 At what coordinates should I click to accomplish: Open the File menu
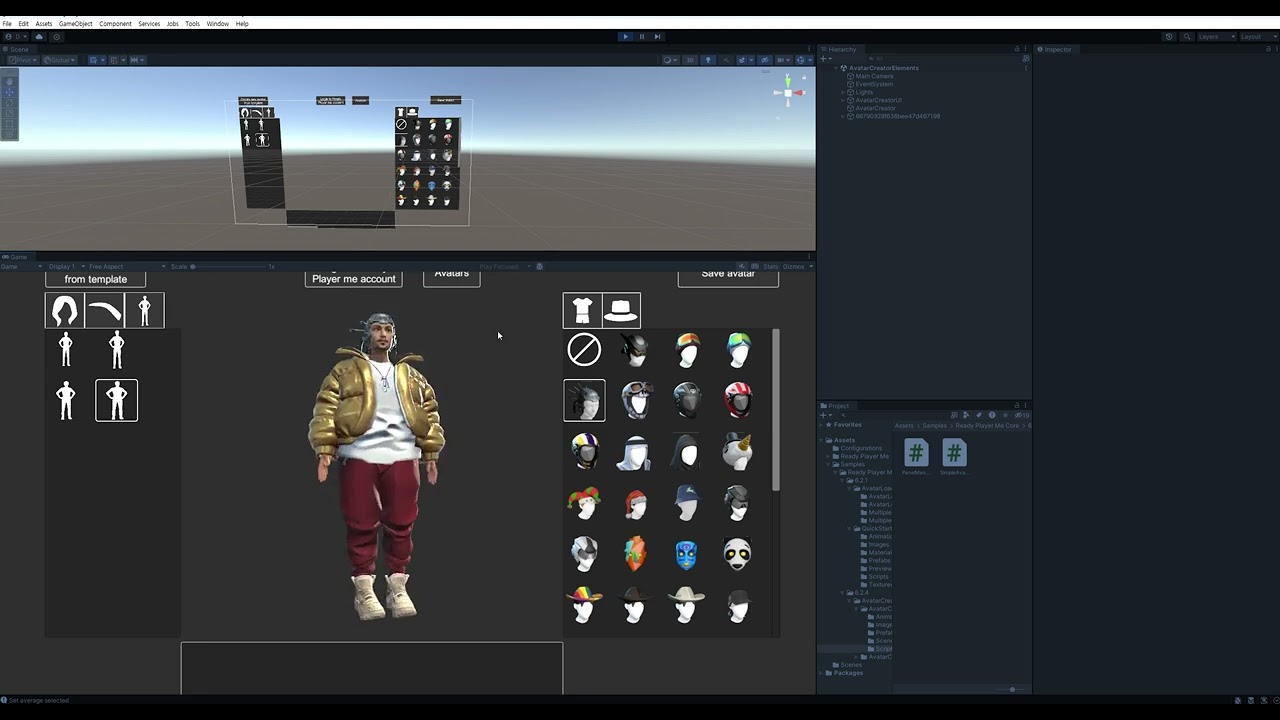pos(7,23)
